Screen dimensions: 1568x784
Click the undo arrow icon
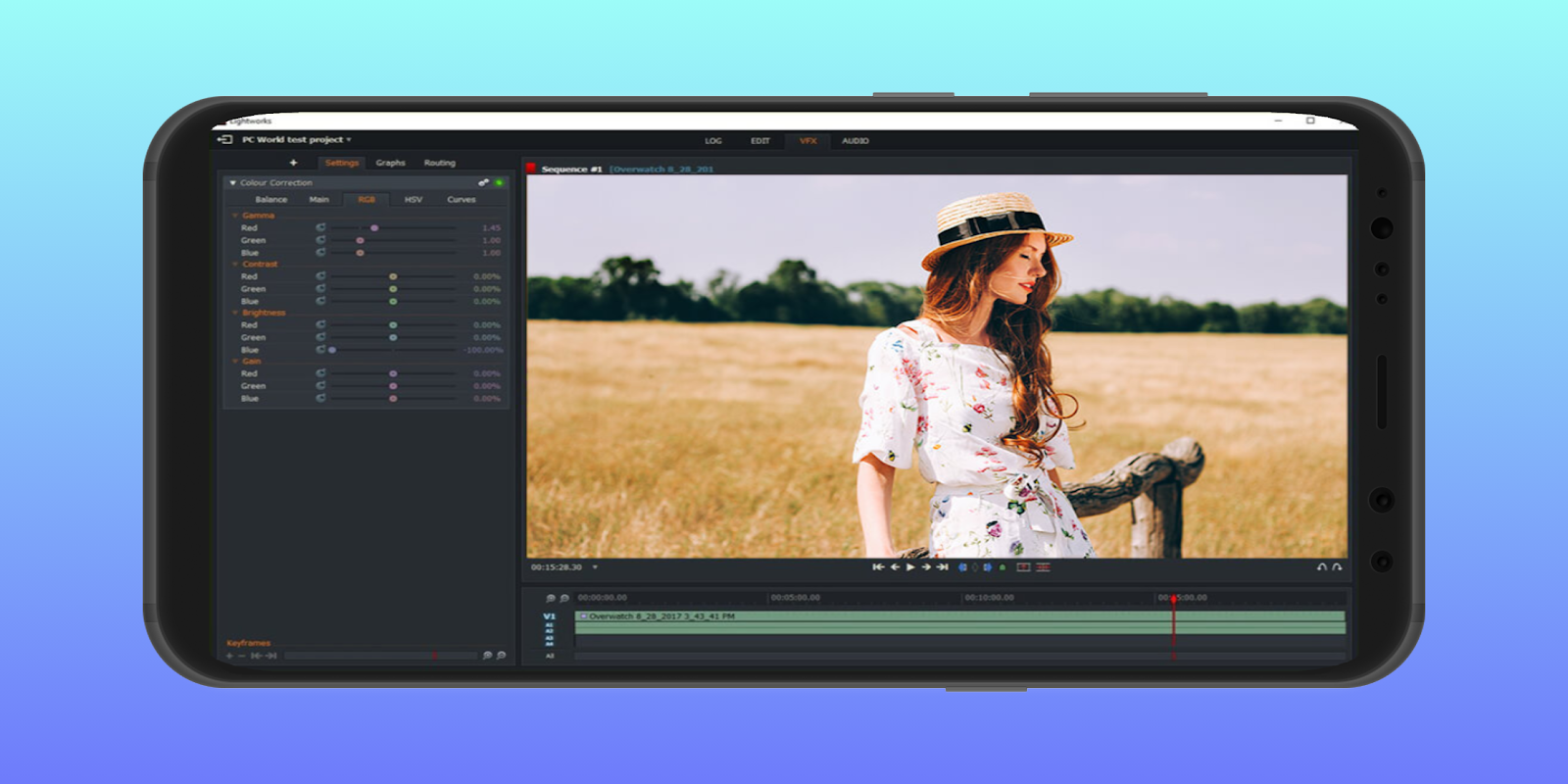point(1321,567)
